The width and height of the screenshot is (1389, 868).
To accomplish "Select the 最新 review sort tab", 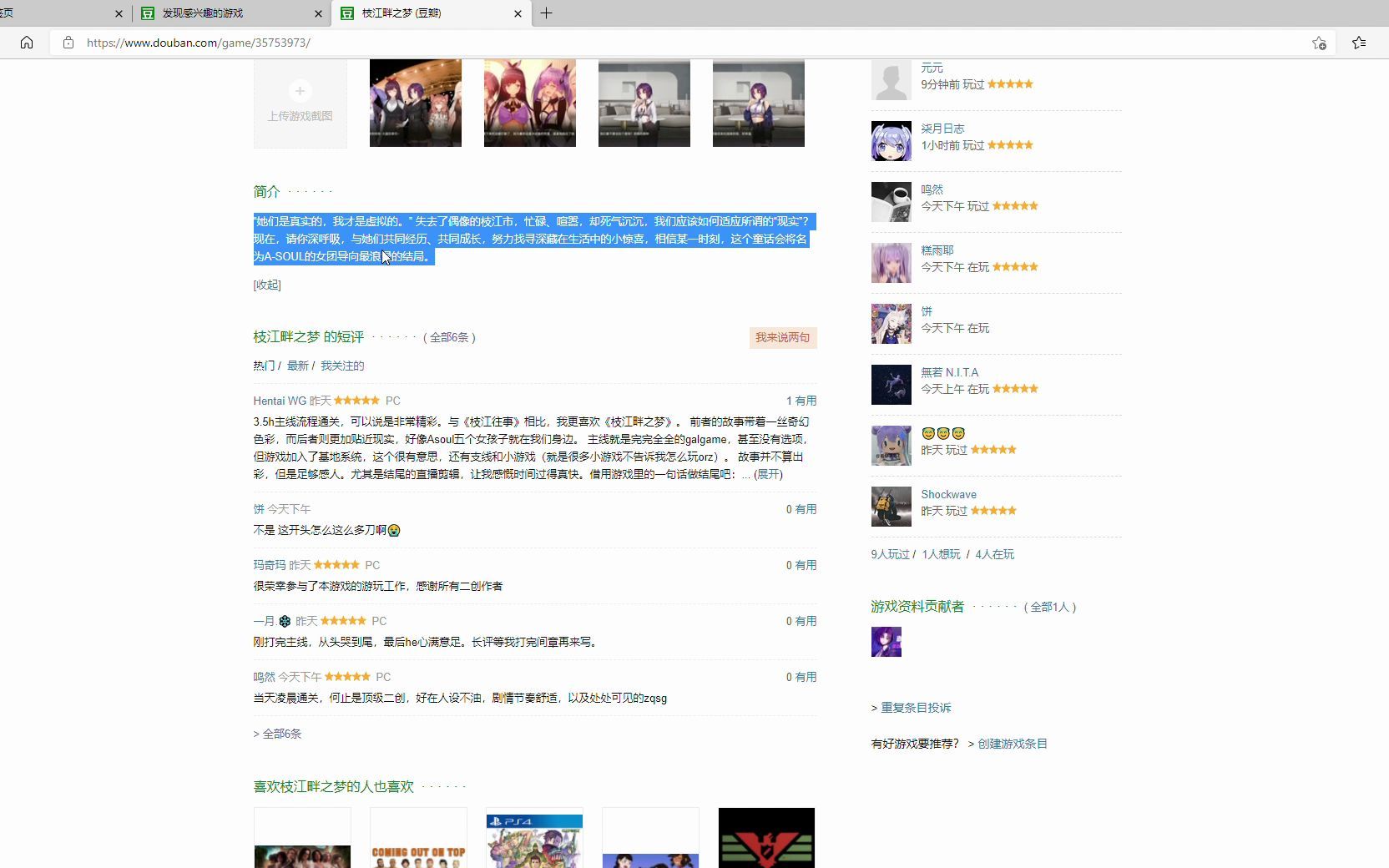I will coord(297,366).
